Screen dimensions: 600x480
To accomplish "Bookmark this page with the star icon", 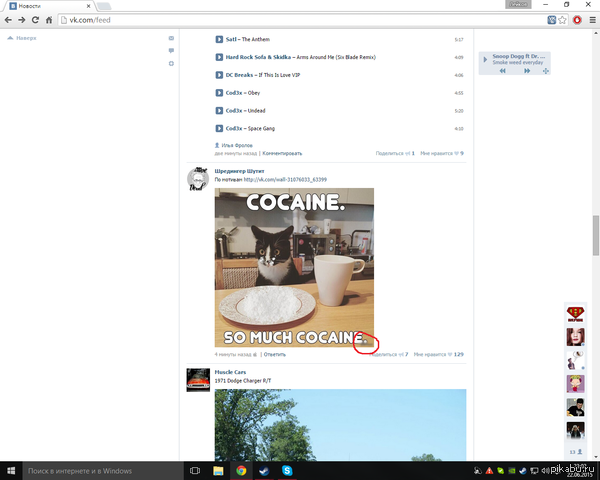I will point(564,20).
